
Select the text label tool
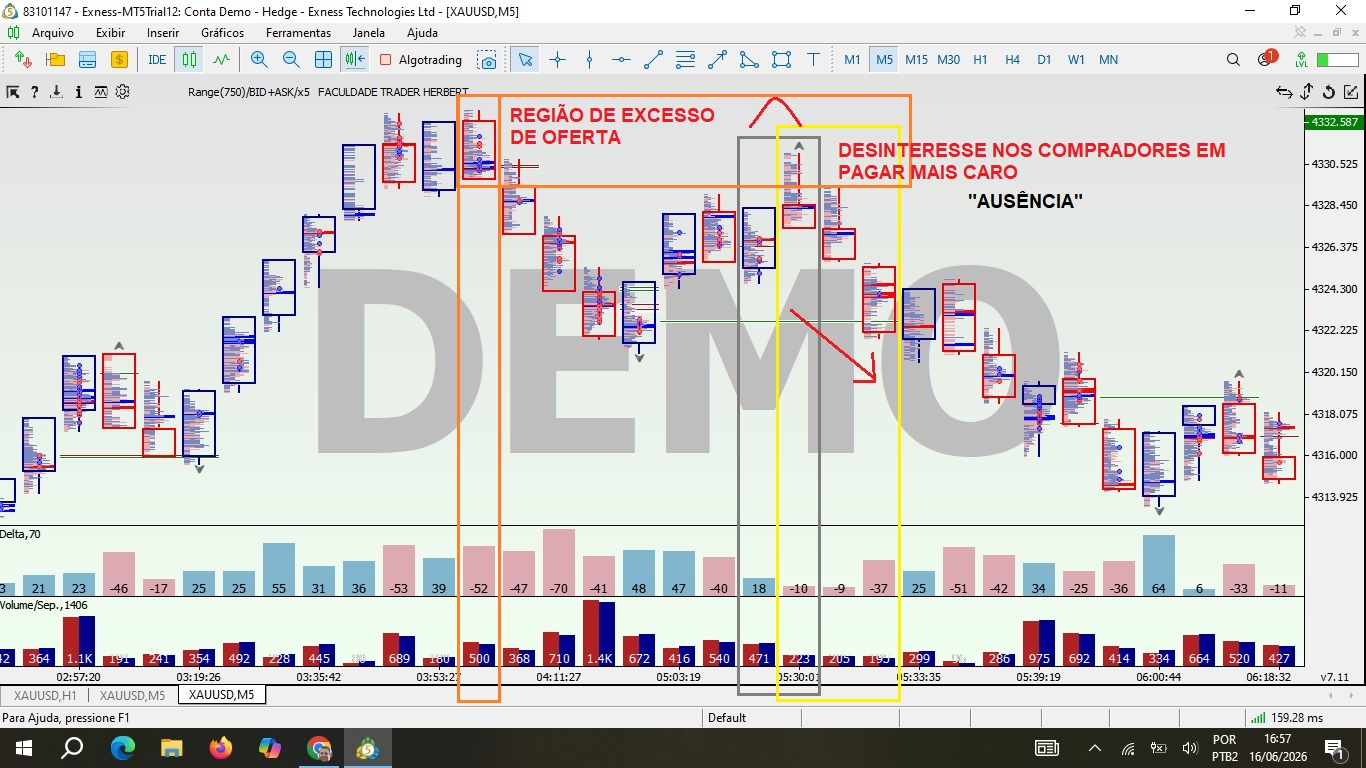[x=813, y=60]
